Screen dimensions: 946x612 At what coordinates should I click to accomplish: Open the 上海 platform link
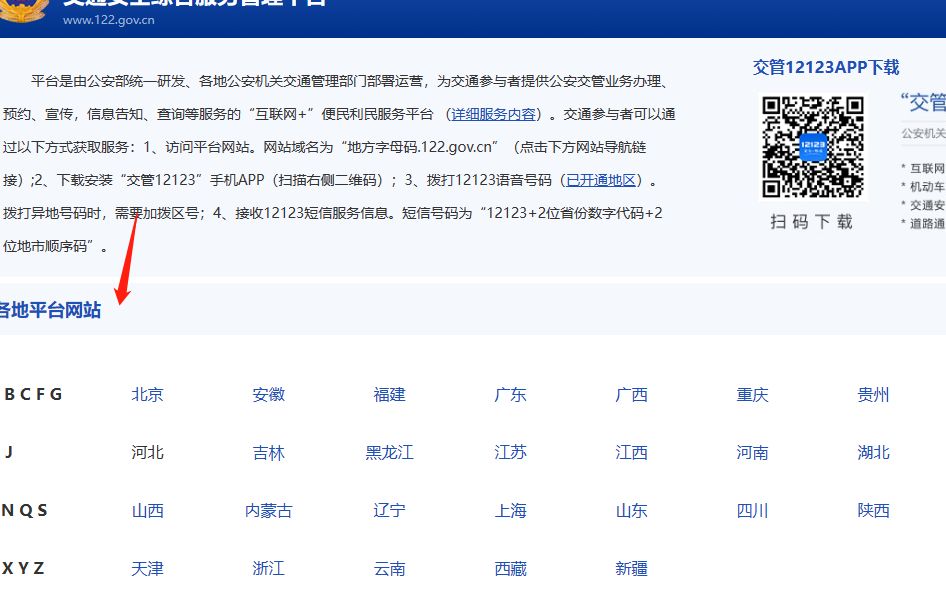click(x=510, y=511)
